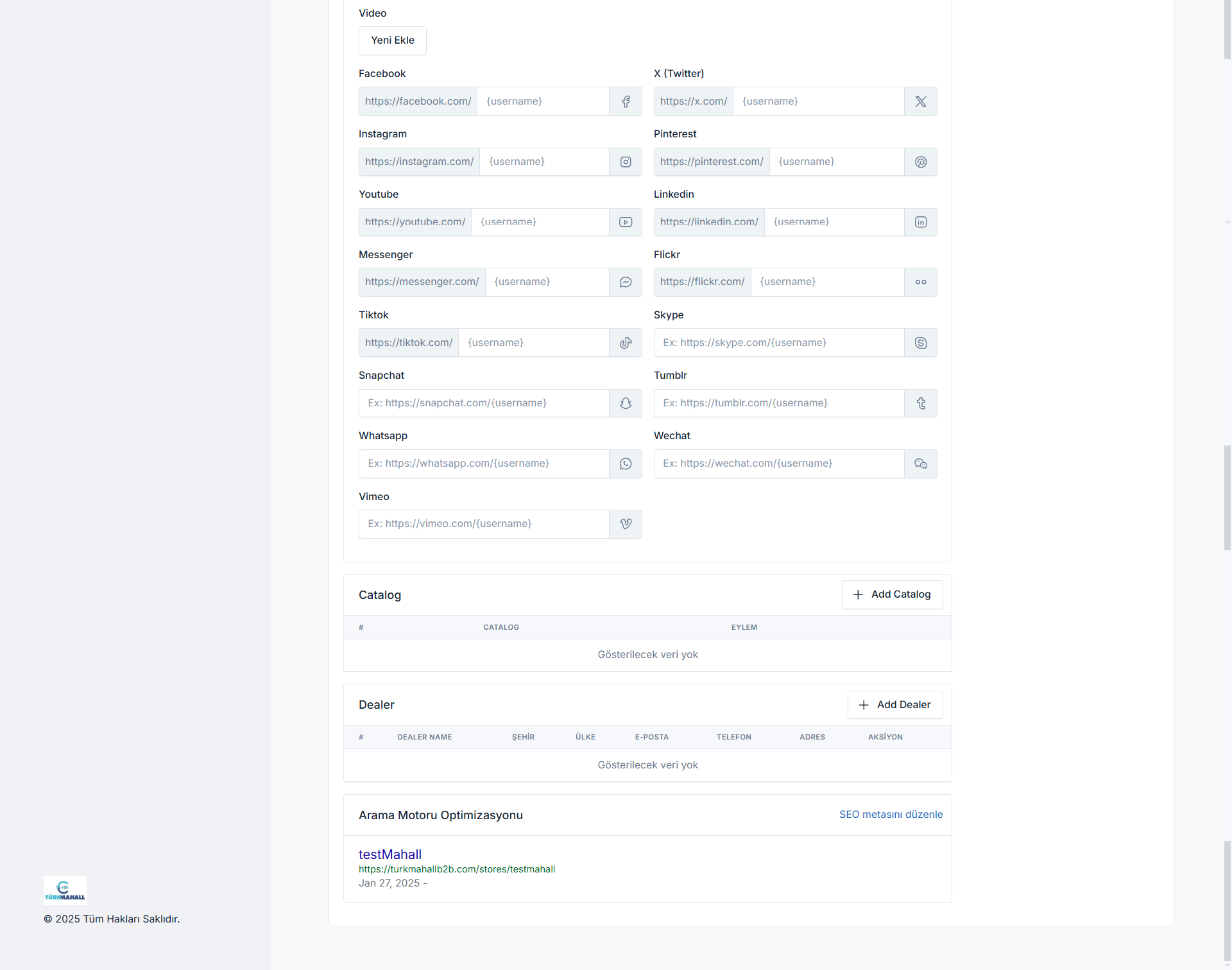The width and height of the screenshot is (1232, 970).
Task: Click the https://facebook.com/ prefix label
Action: tap(418, 101)
